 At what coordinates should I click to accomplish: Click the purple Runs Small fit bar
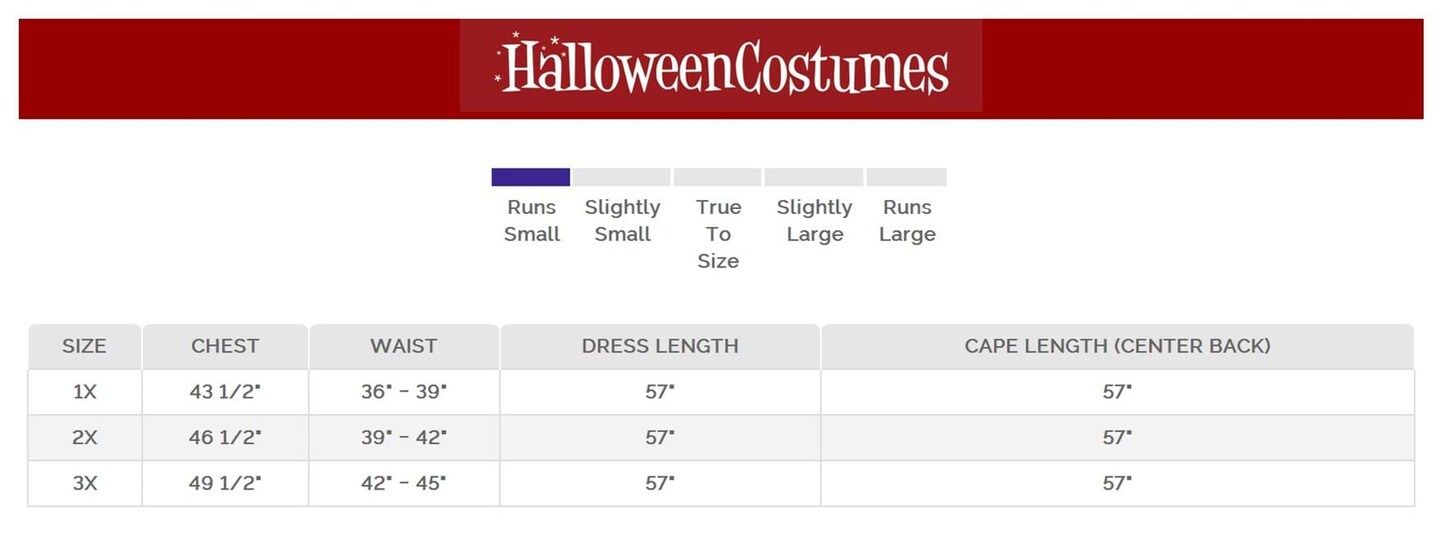(x=530, y=177)
